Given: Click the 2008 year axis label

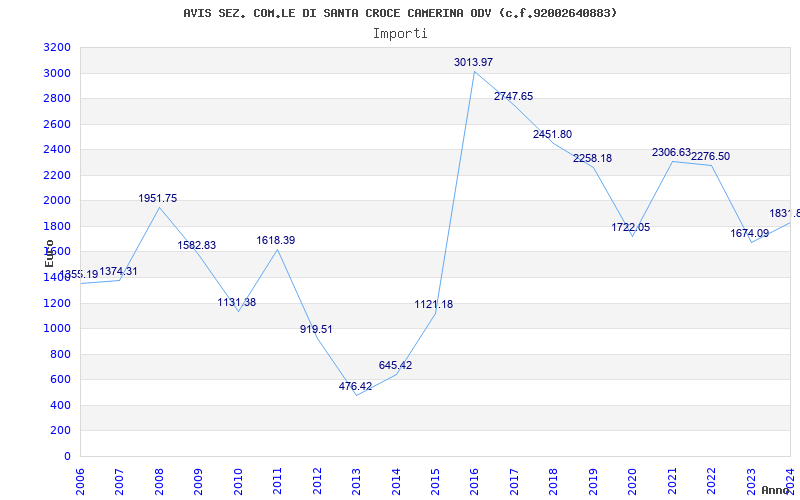Looking at the screenshot, I should (160, 482).
